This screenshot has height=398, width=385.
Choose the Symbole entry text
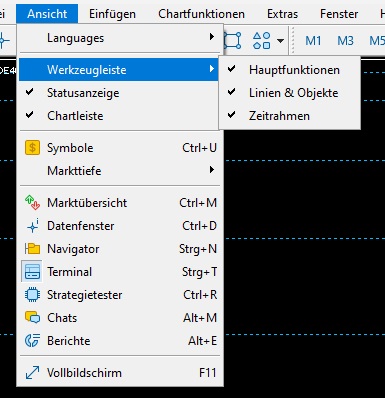70,148
